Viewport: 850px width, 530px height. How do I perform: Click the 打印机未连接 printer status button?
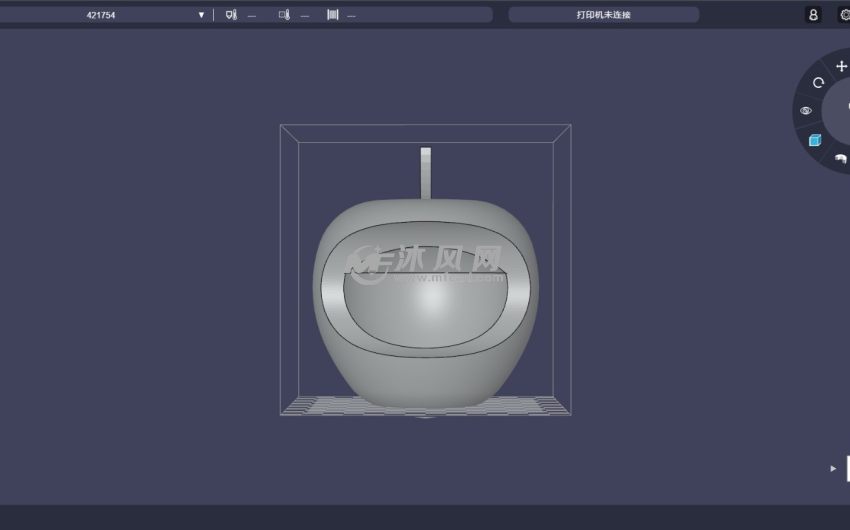pos(603,15)
